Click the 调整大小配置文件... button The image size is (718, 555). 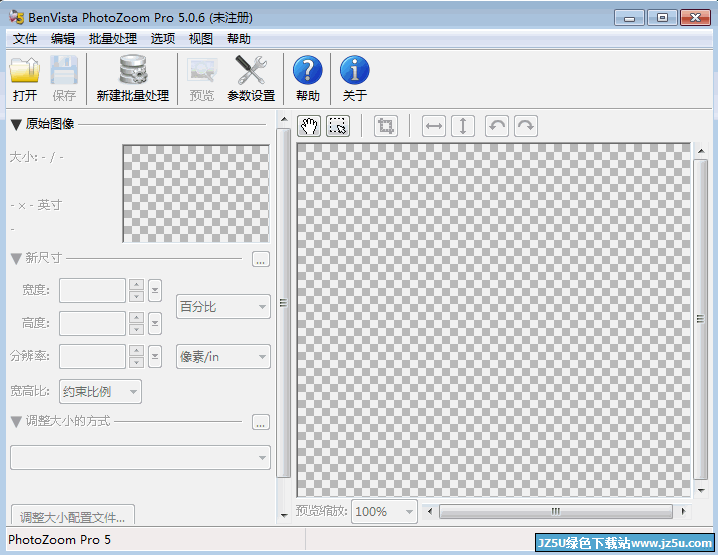click(x=72, y=515)
